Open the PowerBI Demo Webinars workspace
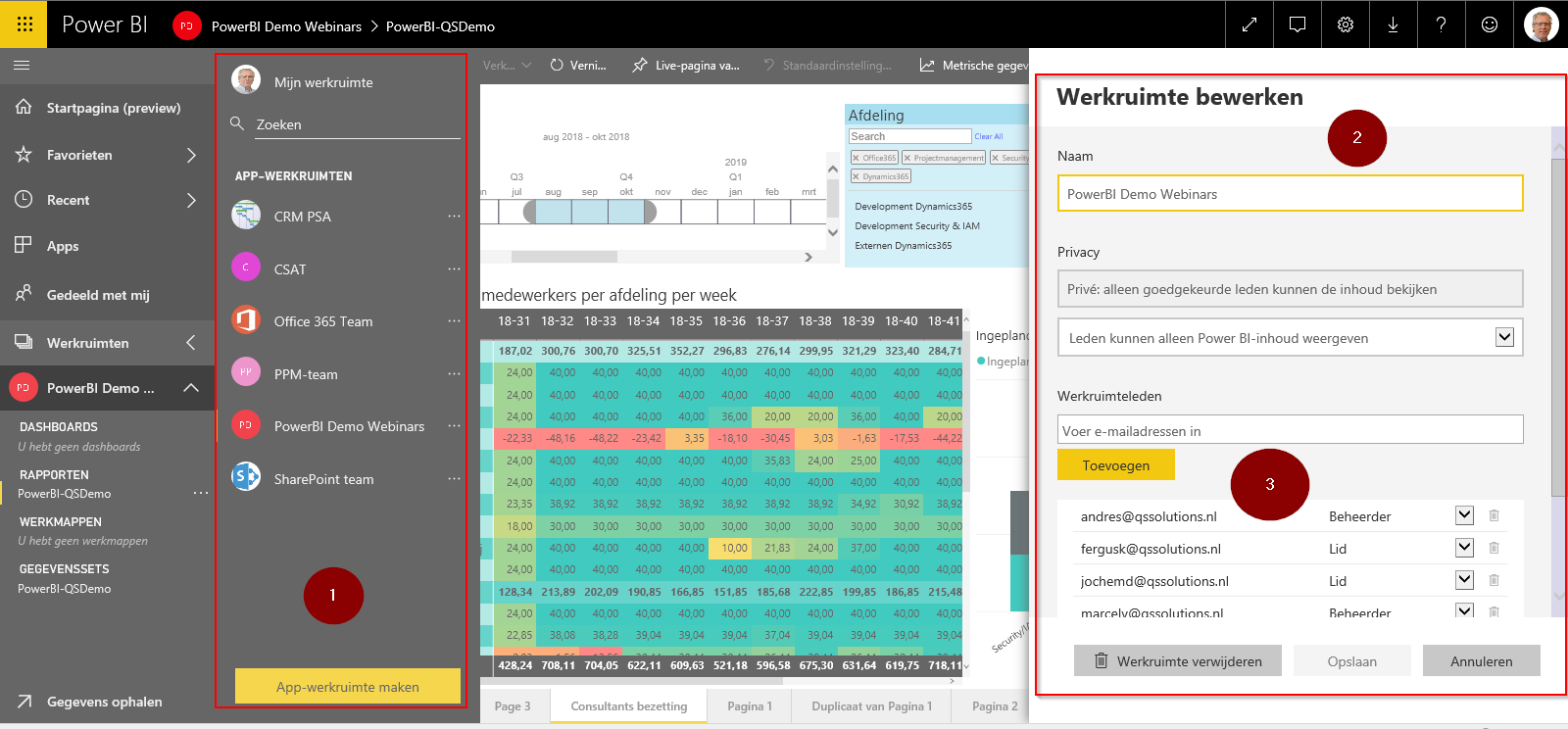The width and height of the screenshot is (1568, 729). pyautogui.click(x=349, y=426)
